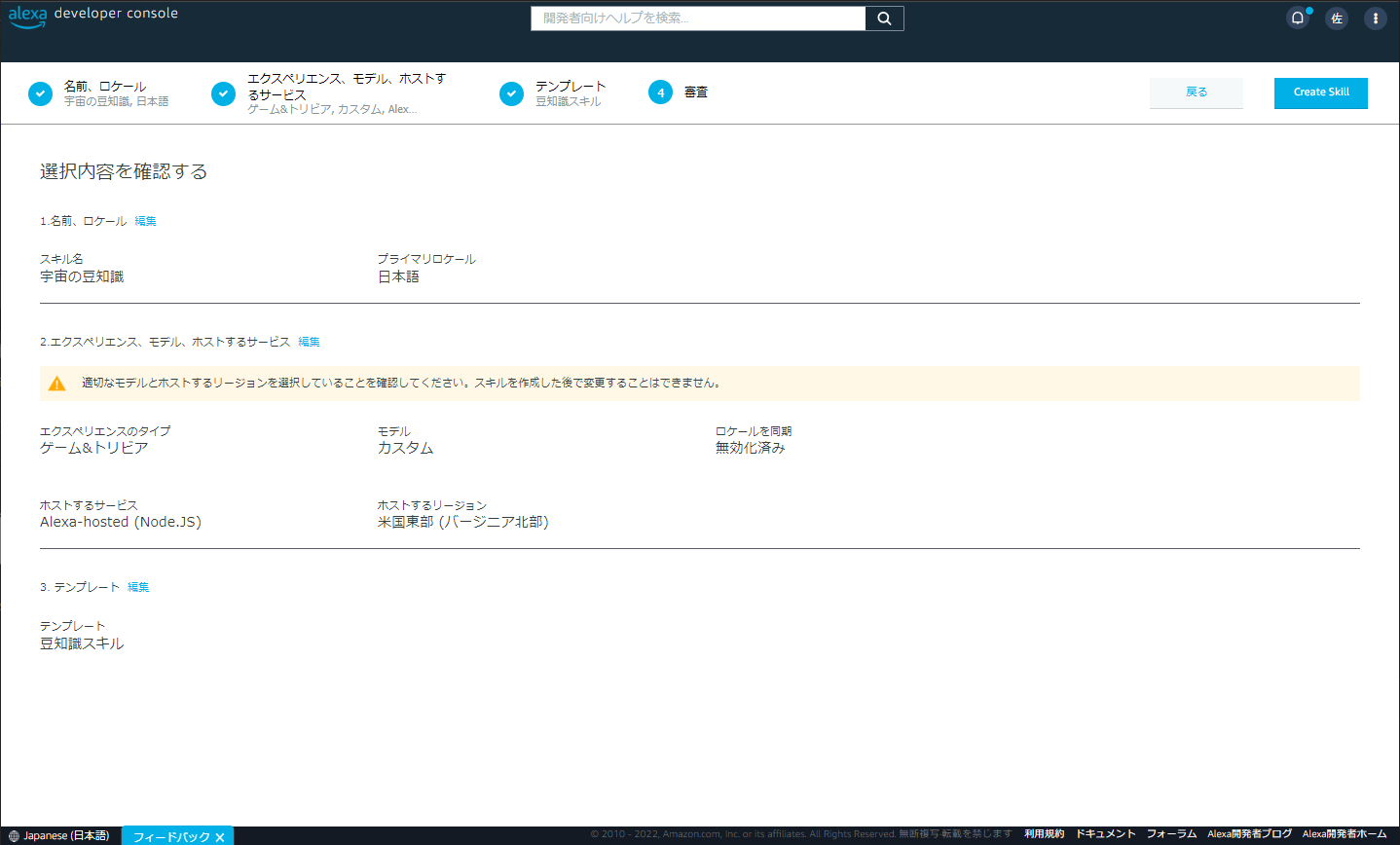
Task: Click the search magnifier icon
Action: coord(882,18)
